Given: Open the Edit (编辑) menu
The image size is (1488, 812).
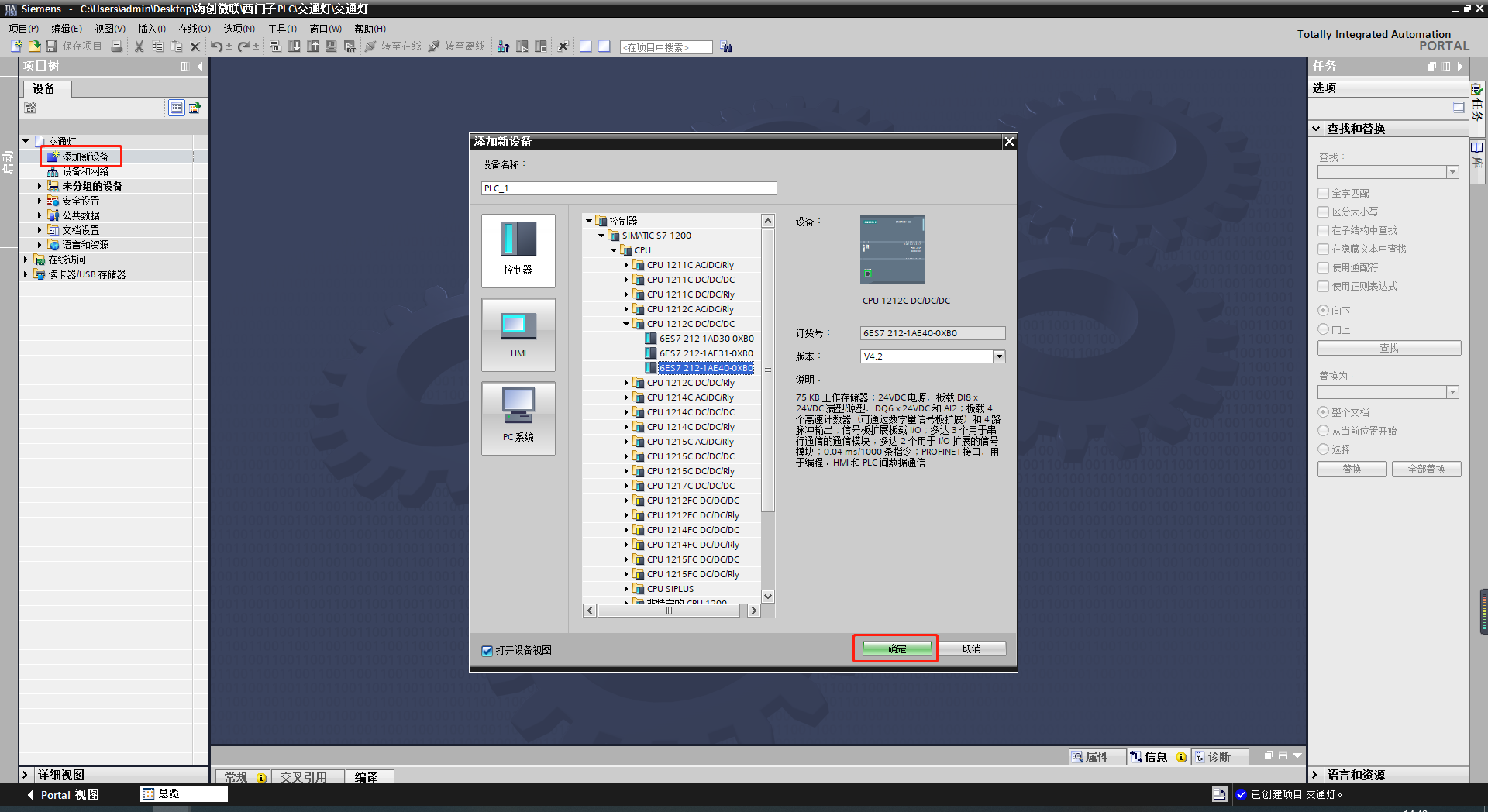Looking at the screenshot, I should pos(67,29).
